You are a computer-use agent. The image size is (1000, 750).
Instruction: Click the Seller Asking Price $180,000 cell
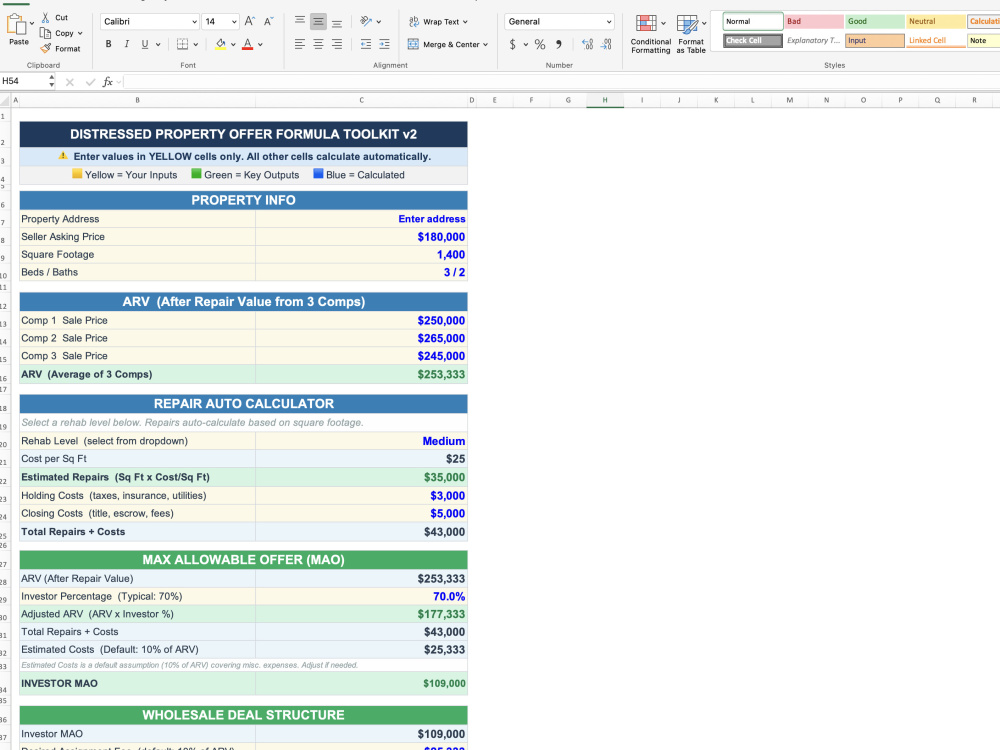361,237
